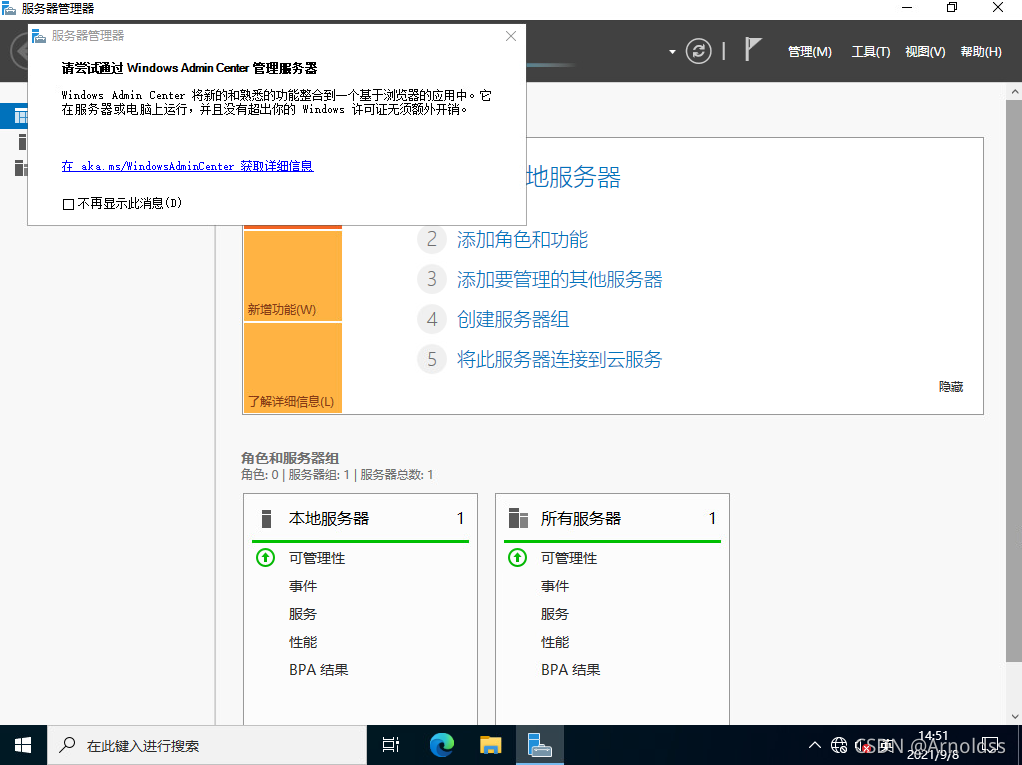Click green manageability icon in 本地服务器 tile

(265, 558)
